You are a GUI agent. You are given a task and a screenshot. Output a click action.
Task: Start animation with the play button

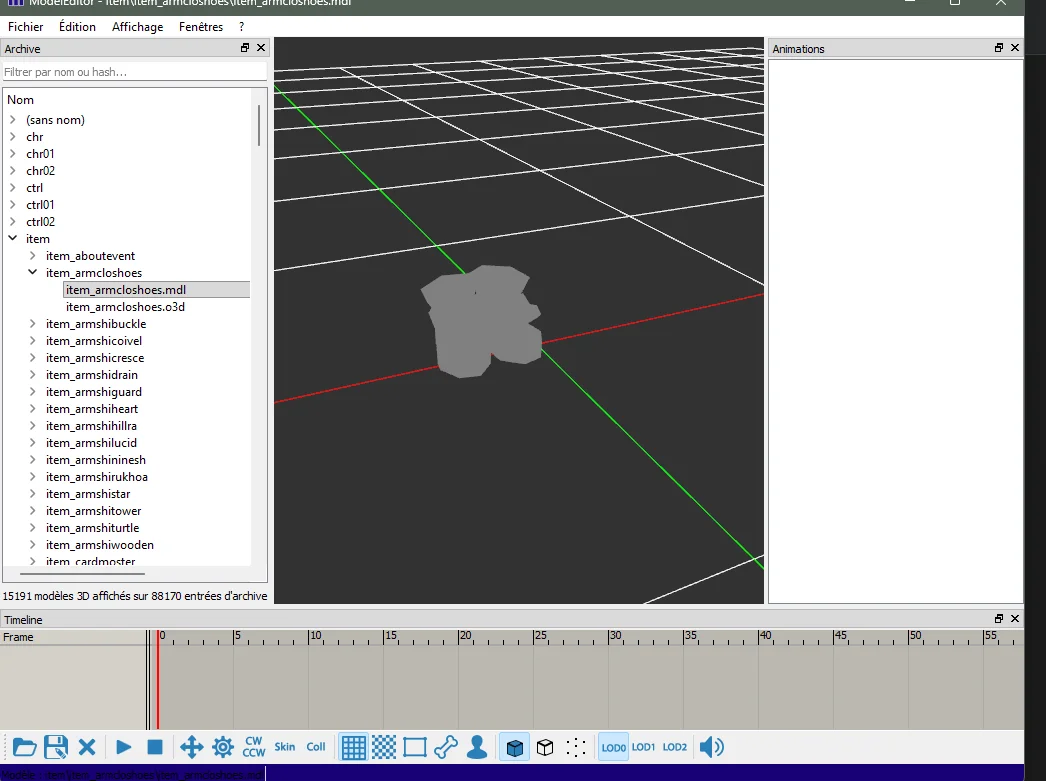(x=123, y=747)
